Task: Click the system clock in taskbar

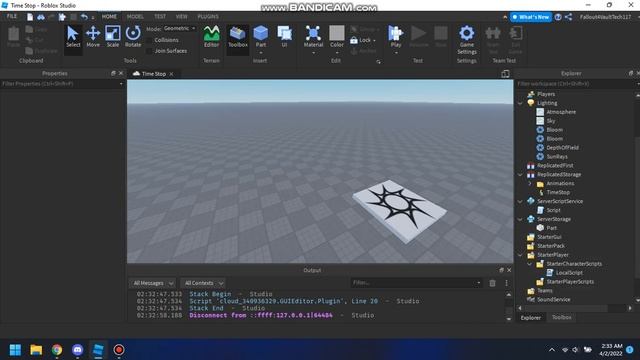Action: 611,350
